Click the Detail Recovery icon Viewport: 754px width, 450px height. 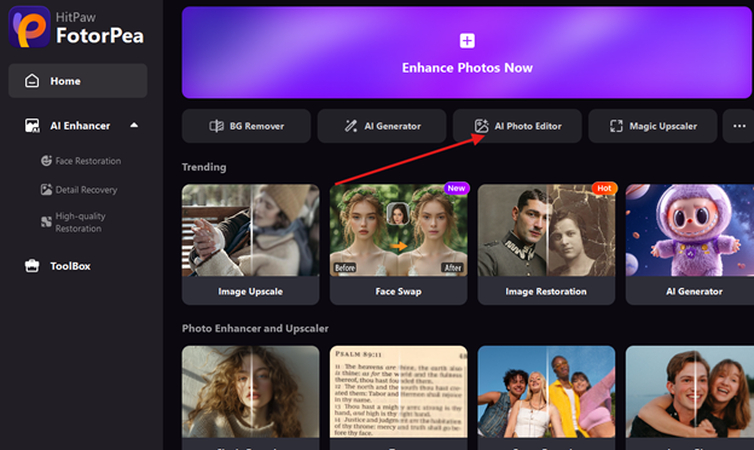[x=46, y=189]
